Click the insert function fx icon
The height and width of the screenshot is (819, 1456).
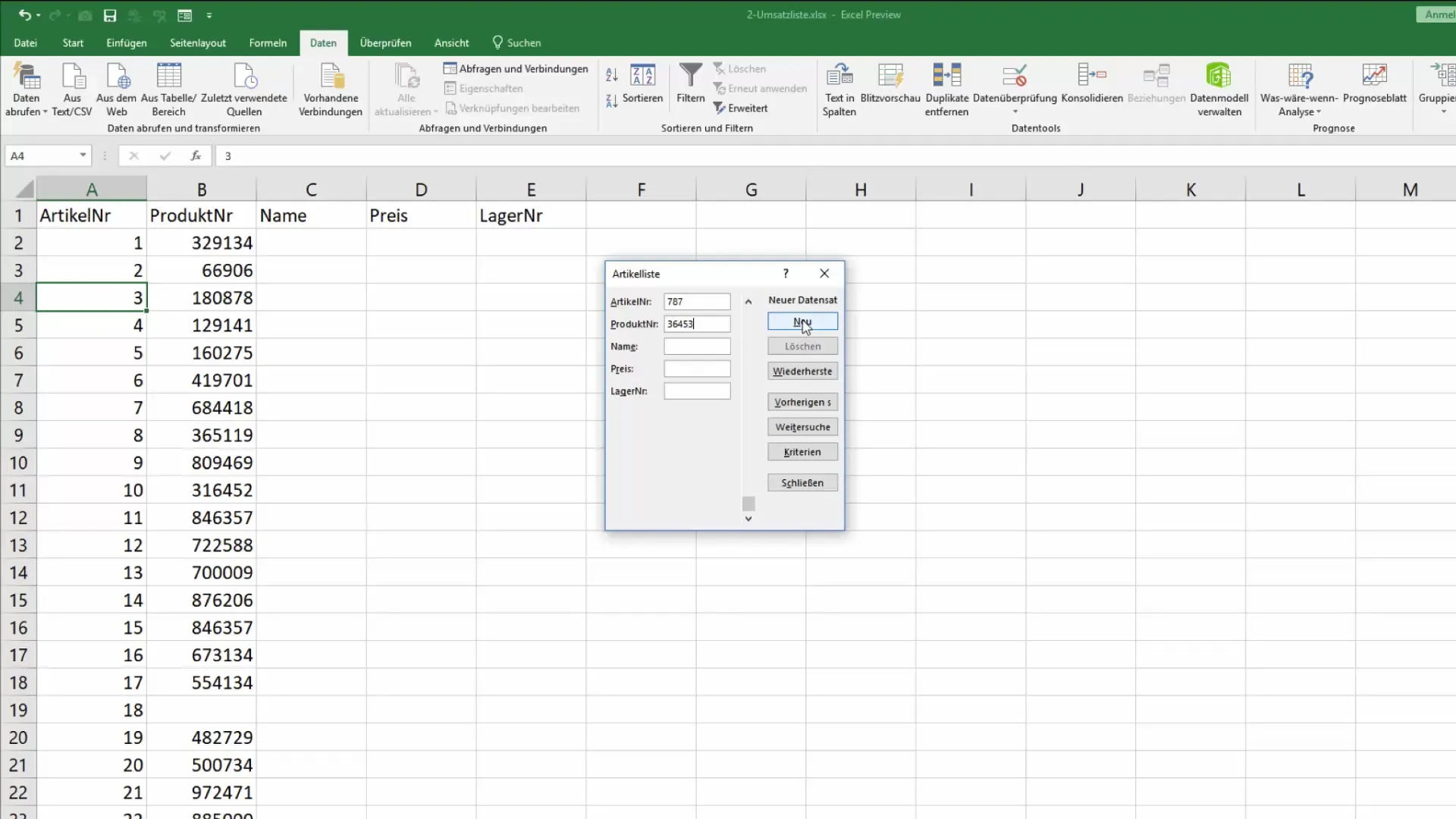tap(196, 155)
